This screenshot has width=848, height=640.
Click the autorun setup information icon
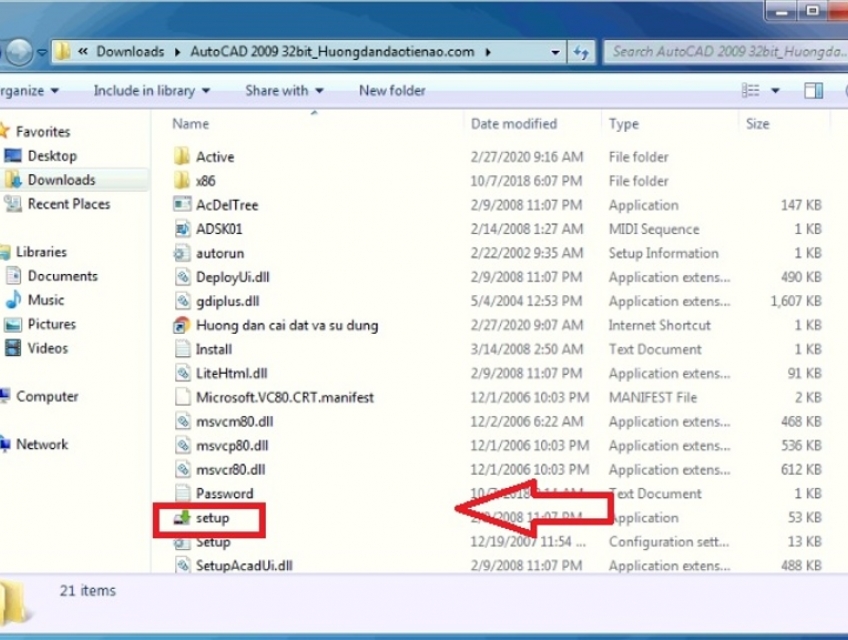[x=181, y=253]
